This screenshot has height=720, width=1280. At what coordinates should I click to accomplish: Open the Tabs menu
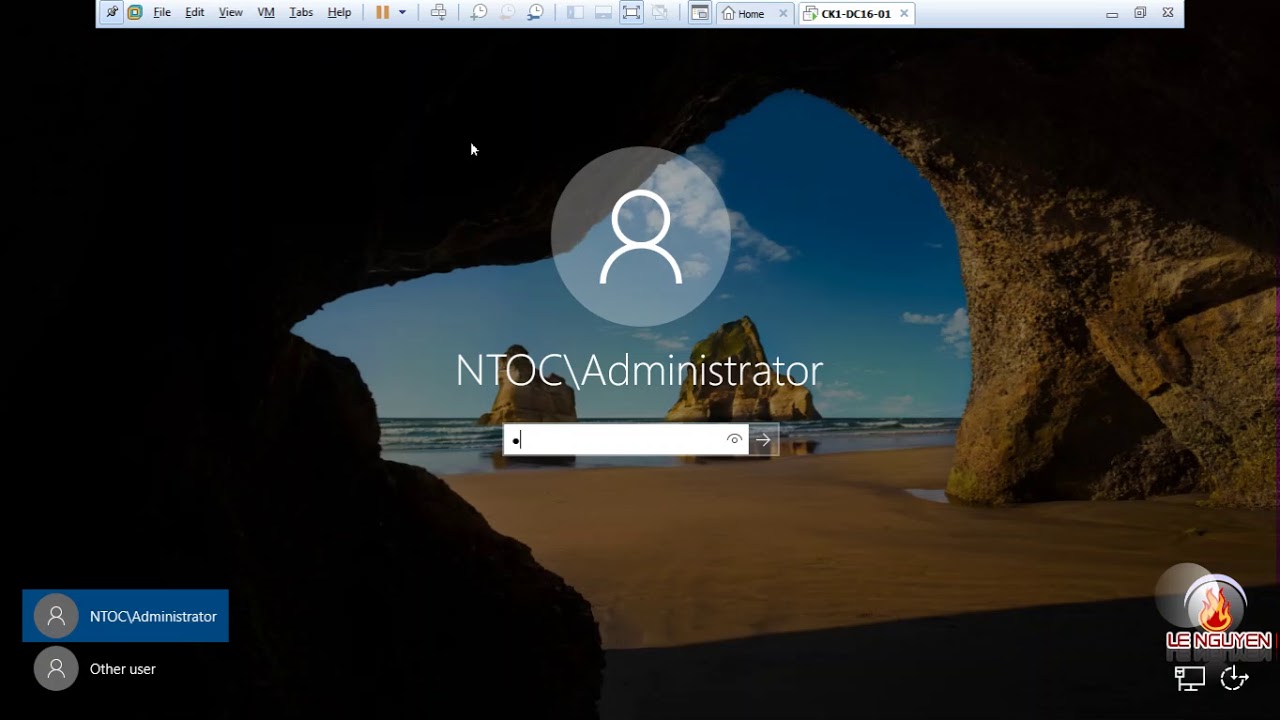tap(301, 13)
